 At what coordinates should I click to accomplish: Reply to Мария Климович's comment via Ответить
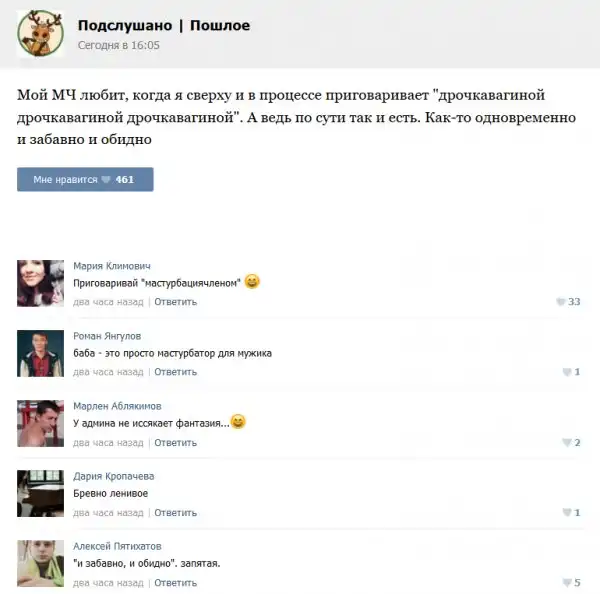pos(175,302)
